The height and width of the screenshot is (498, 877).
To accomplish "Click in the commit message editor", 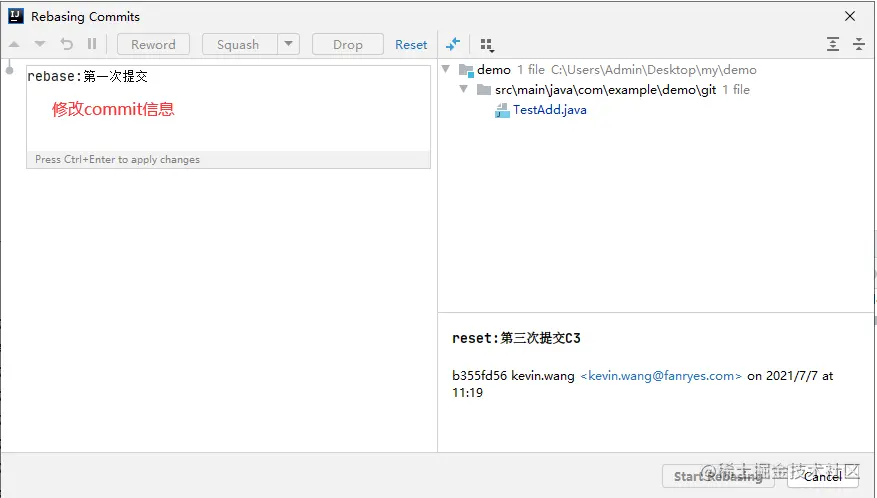I will click(228, 109).
